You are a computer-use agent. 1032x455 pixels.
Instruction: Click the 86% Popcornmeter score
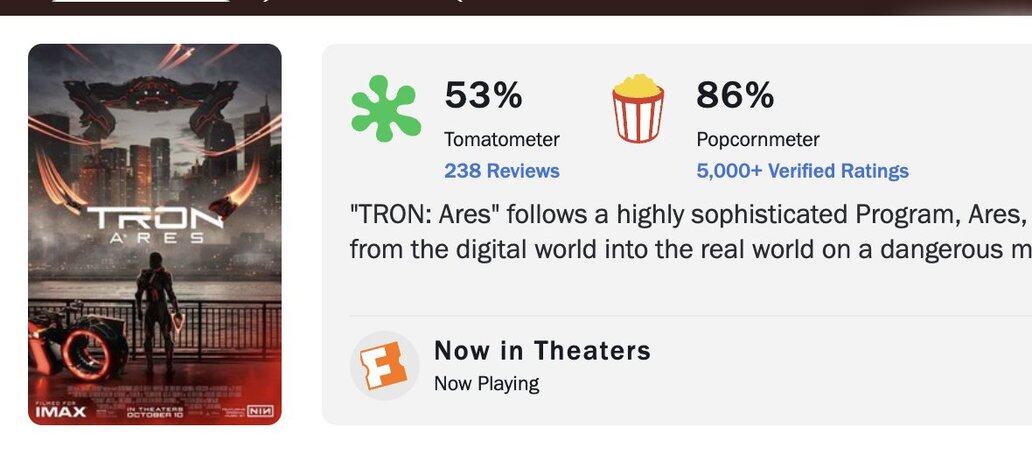(735, 96)
